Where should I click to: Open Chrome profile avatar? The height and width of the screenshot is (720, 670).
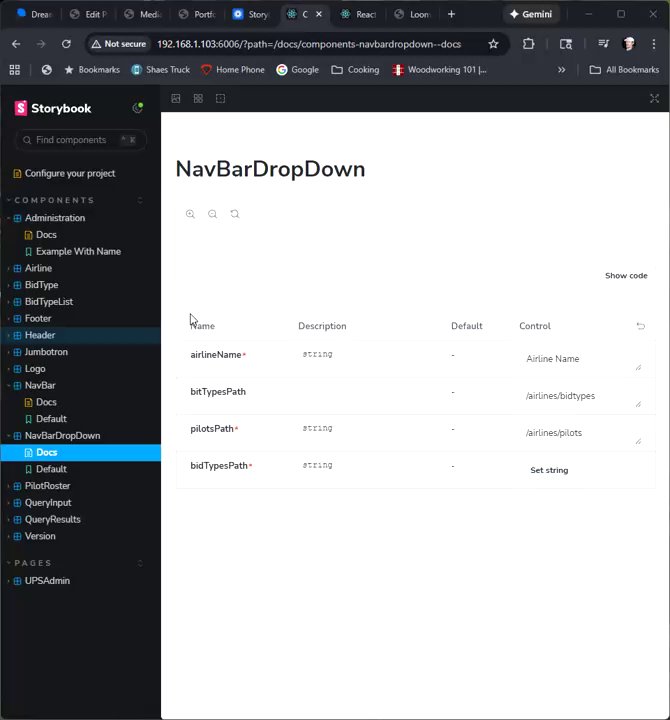[x=629, y=44]
